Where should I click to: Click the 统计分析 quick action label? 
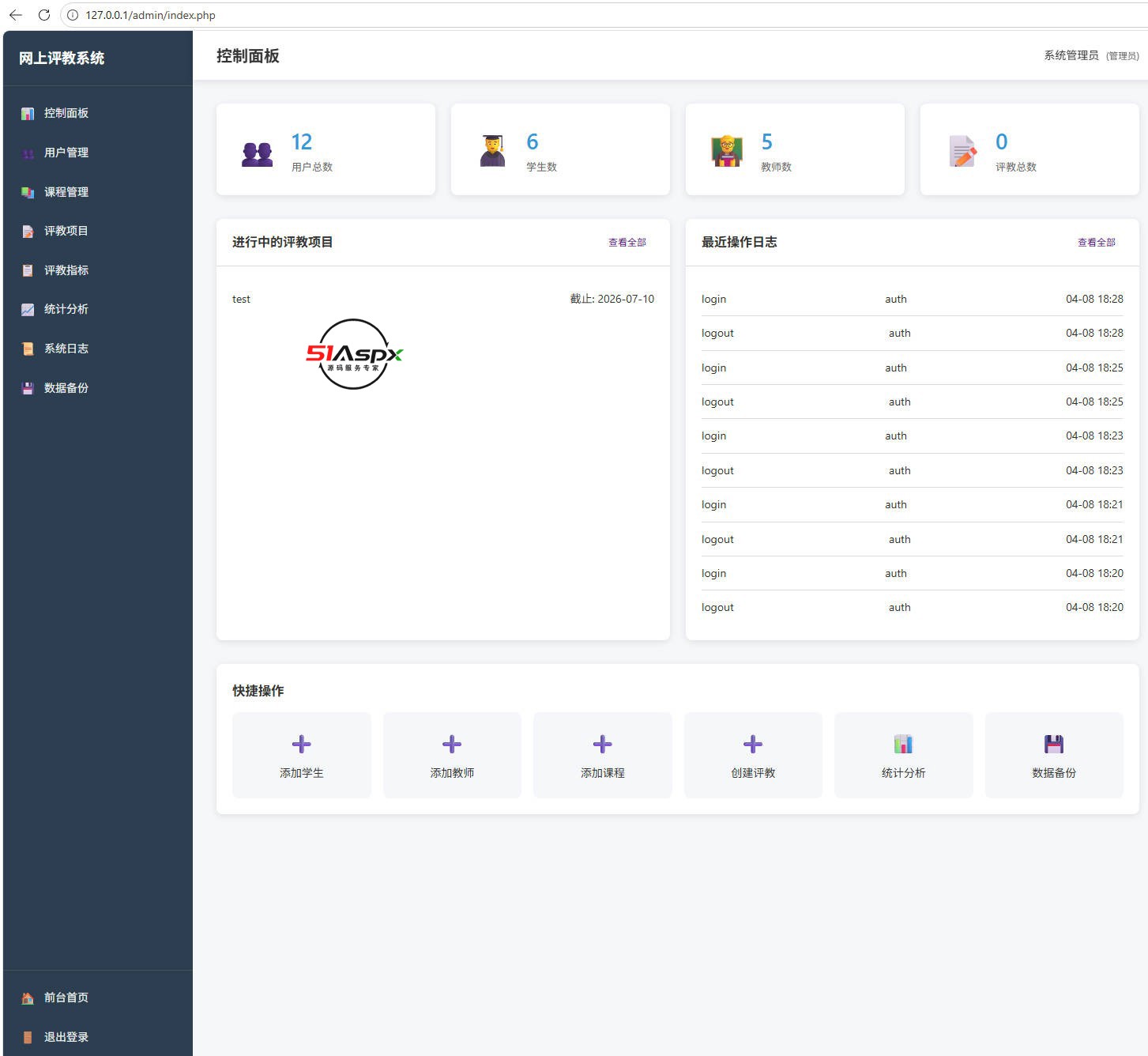(x=904, y=773)
